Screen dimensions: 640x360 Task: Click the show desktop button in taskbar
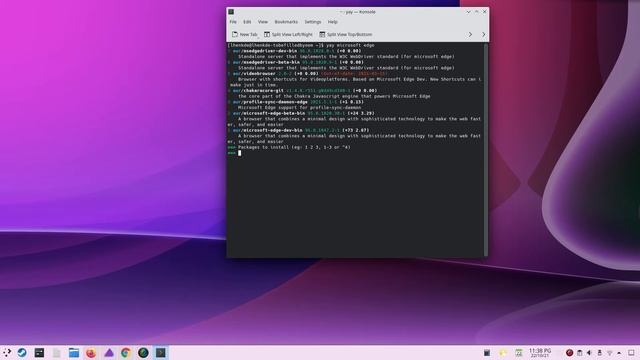pyautogui.click(x=631, y=353)
